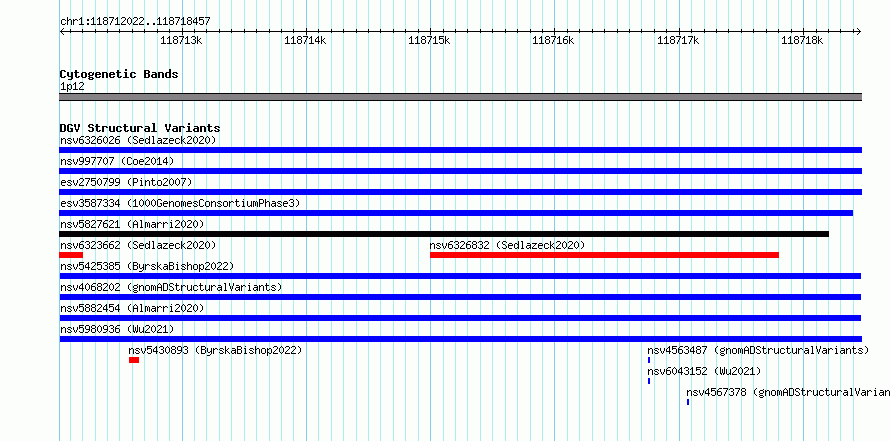The height and width of the screenshot is (441, 890).
Task: Click the nsv4068202 (gnomADStructuralVariants) label
Action: (171, 287)
